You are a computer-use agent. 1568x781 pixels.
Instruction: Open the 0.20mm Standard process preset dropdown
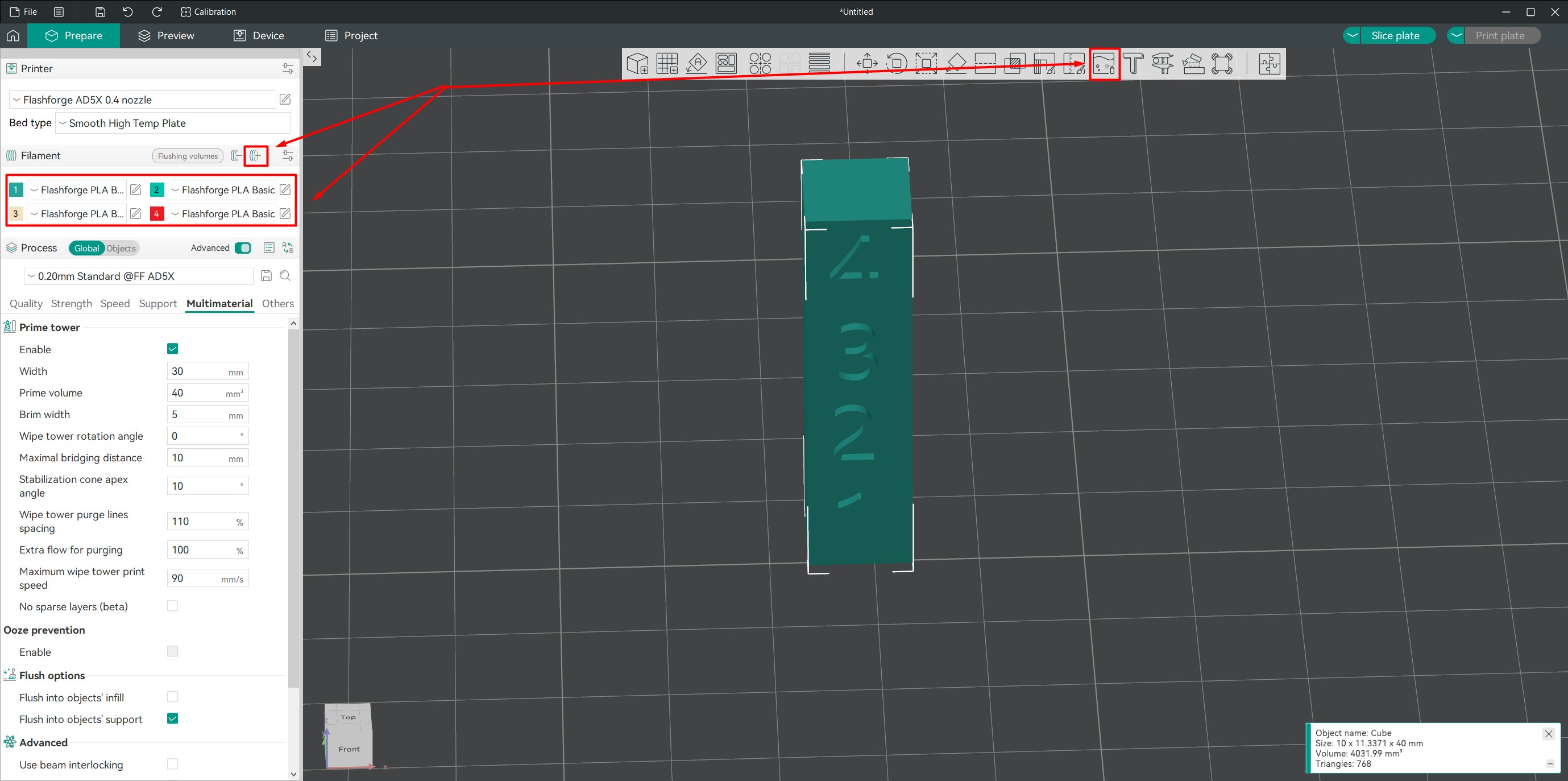[139, 276]
